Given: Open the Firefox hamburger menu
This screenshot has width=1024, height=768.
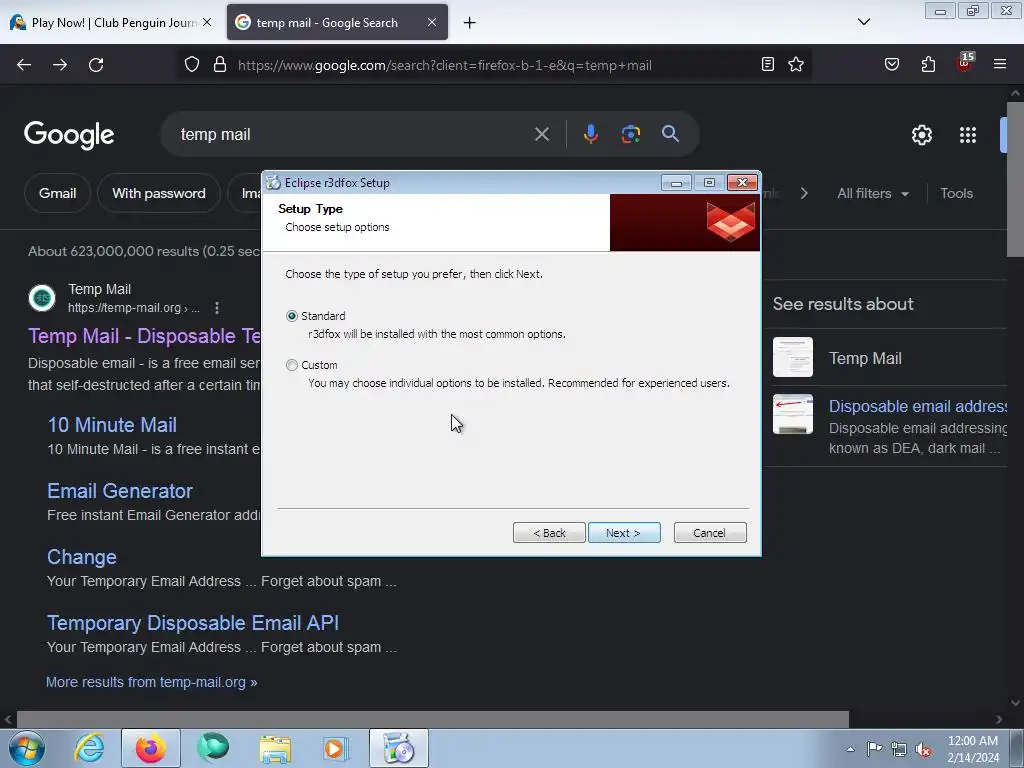Looking at the screenshot, I should click(x=1000, y=64).
